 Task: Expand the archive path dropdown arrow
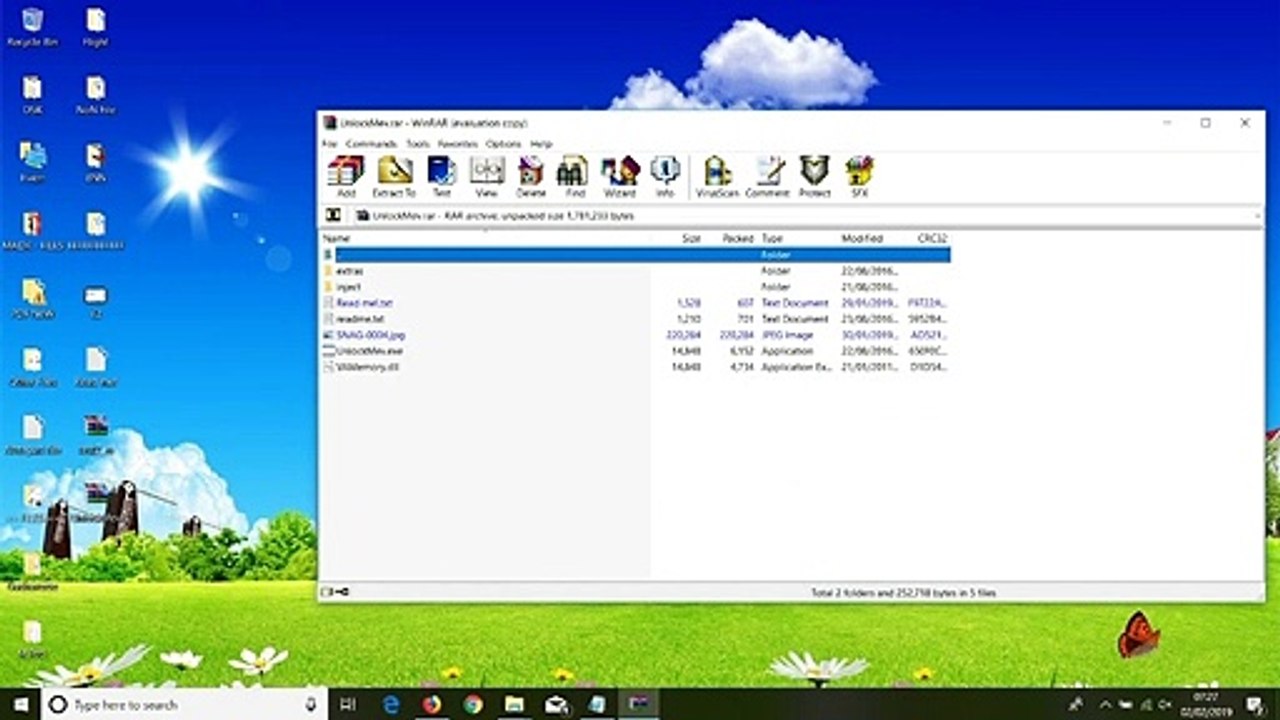point(1257,215)
